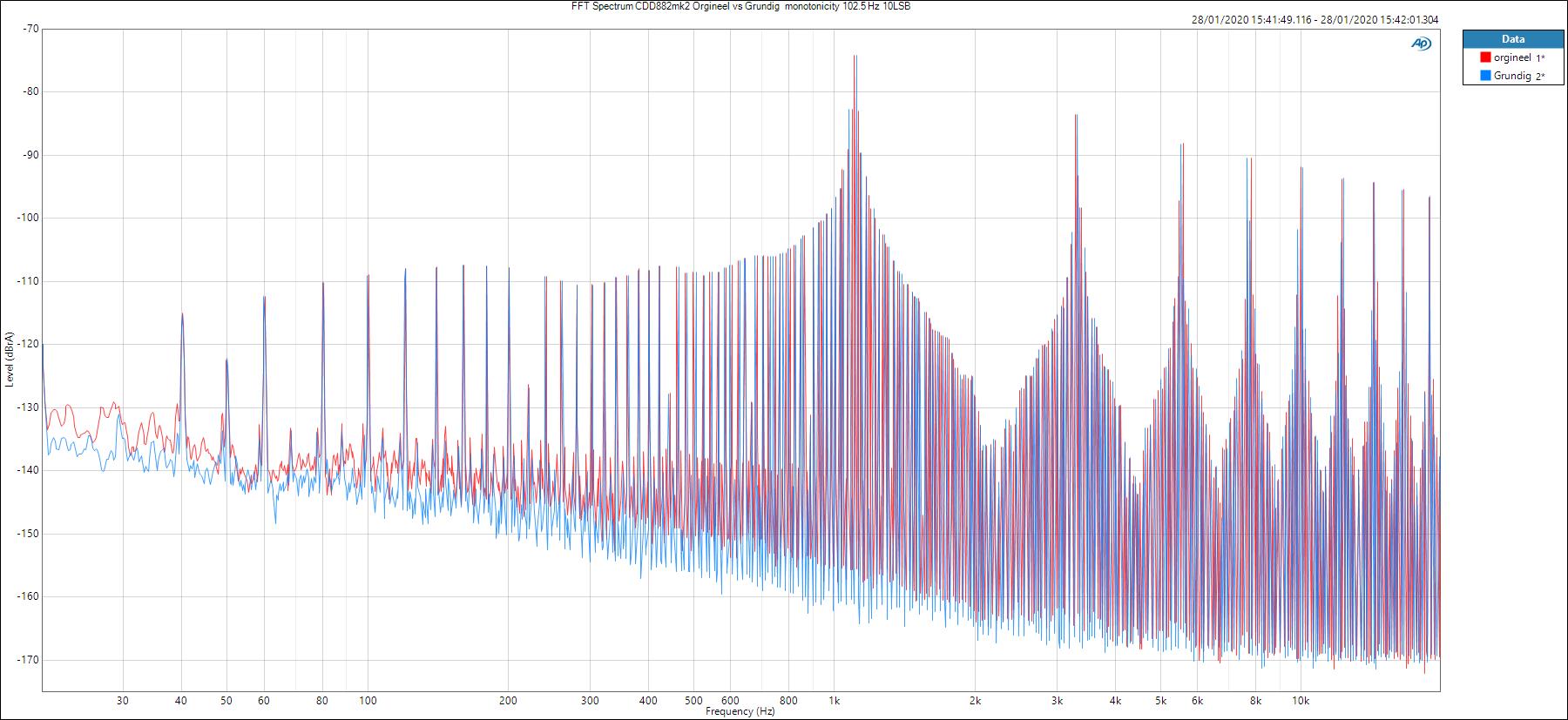
Task: Click the 1k tick on frequency axis
Action: coord(834,700)
